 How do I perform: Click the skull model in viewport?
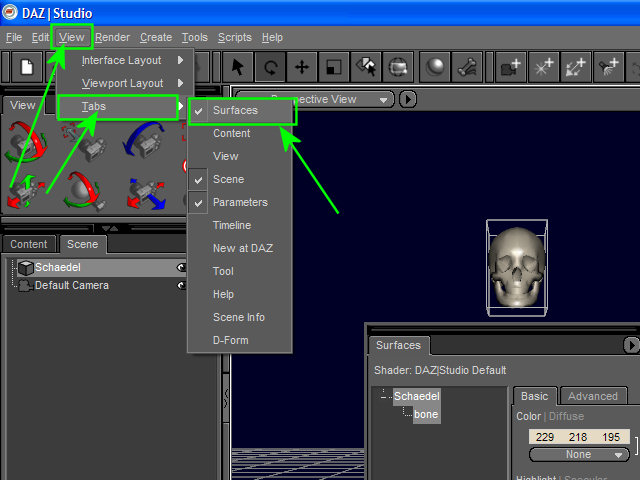pyautogui.click(x=517, y=266)
